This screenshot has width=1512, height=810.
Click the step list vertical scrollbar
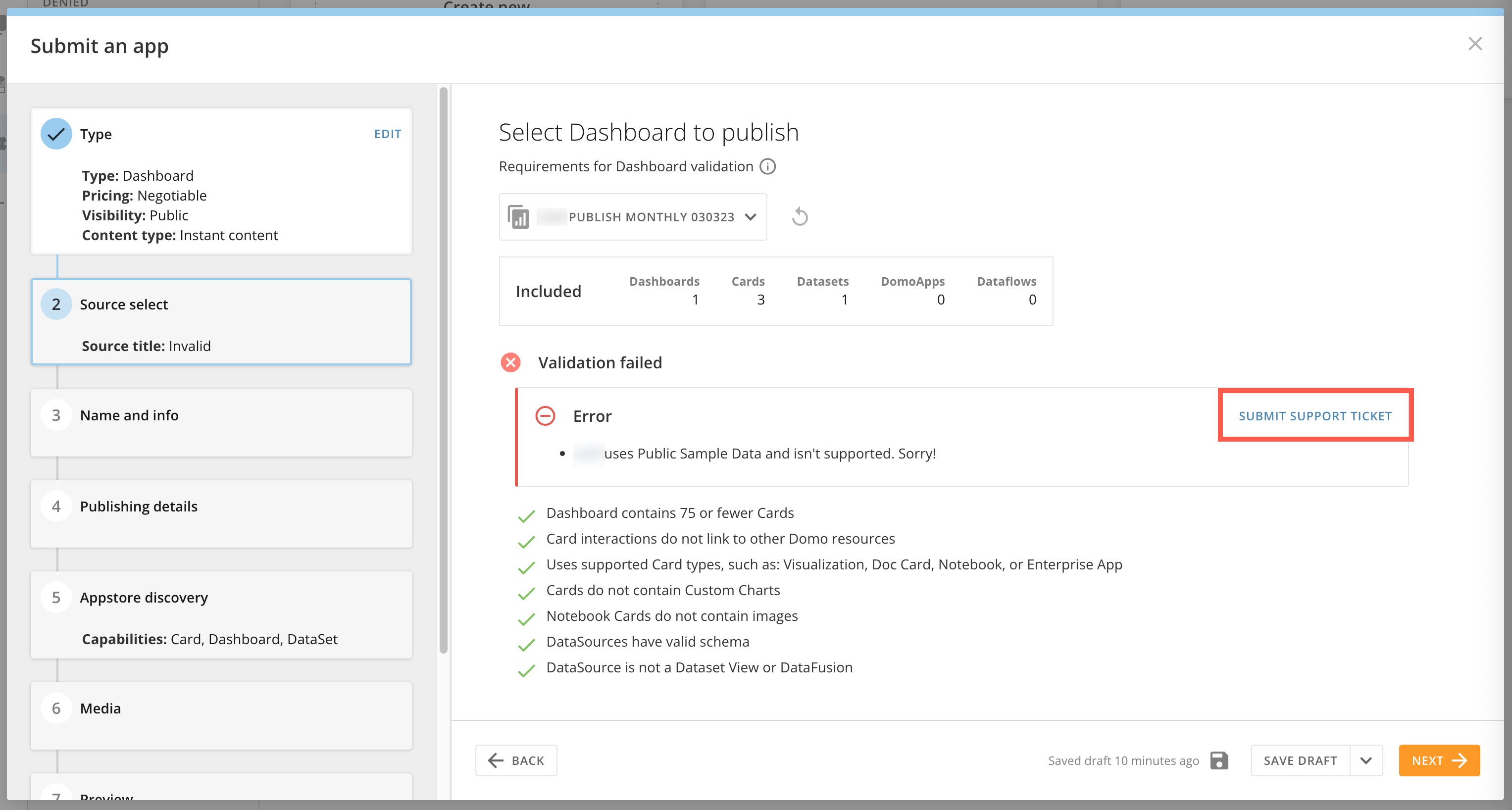click(443, 370)
